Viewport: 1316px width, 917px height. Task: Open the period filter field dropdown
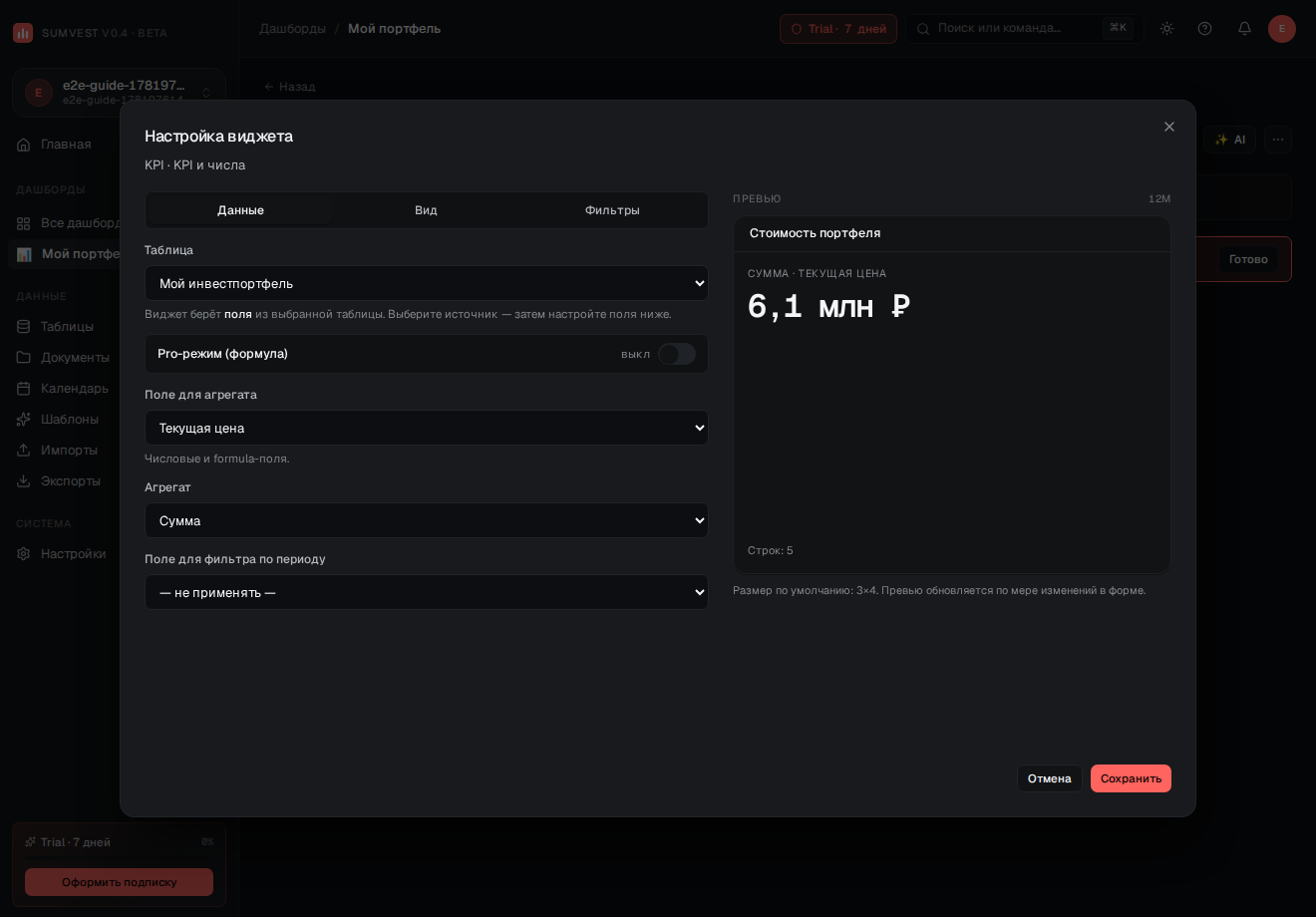point(427,592)
